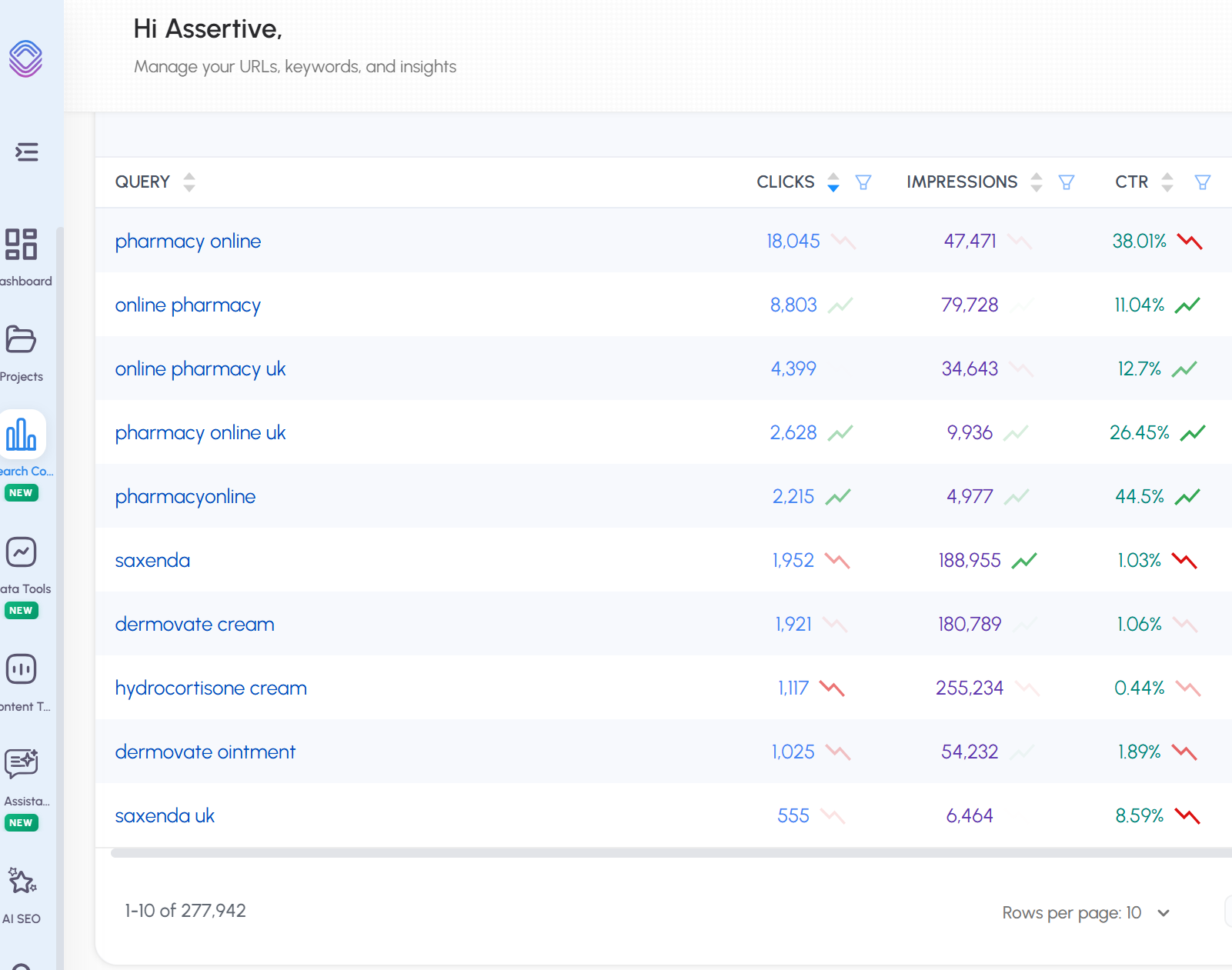The height and width of the screenshot is (970, 1232).
Task: Open Content Tools sidebar icon
Action: pos(22,669)
